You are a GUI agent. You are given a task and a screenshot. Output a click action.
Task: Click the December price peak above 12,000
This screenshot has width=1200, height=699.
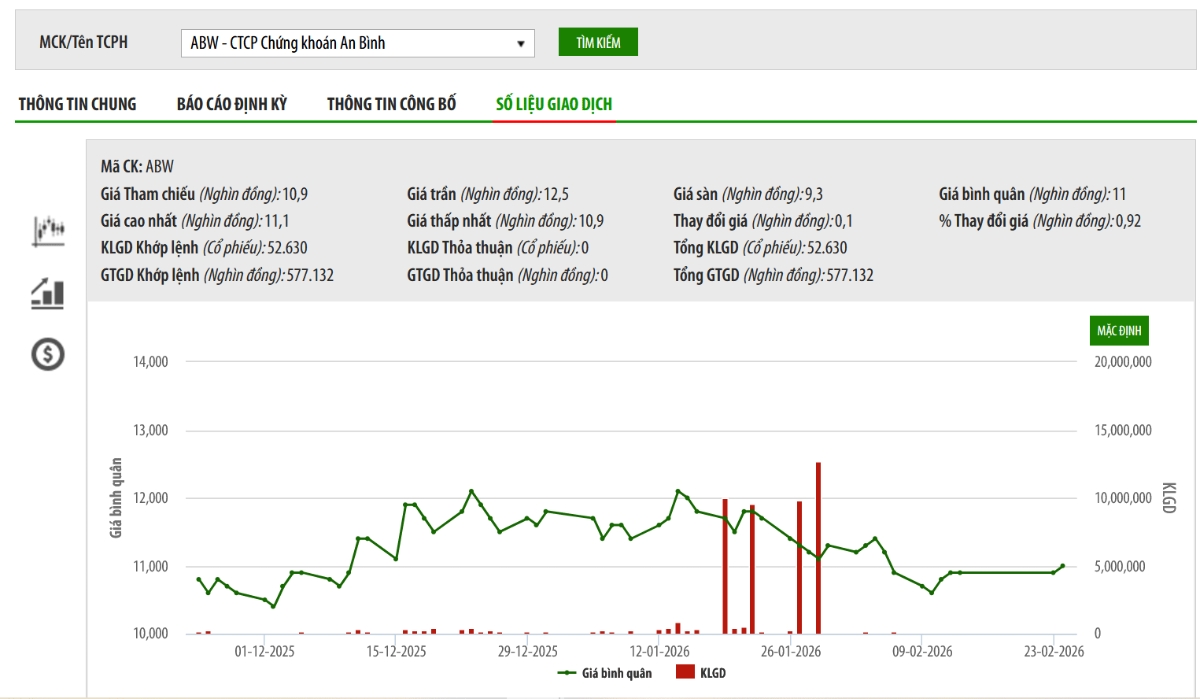pos(471,491)
